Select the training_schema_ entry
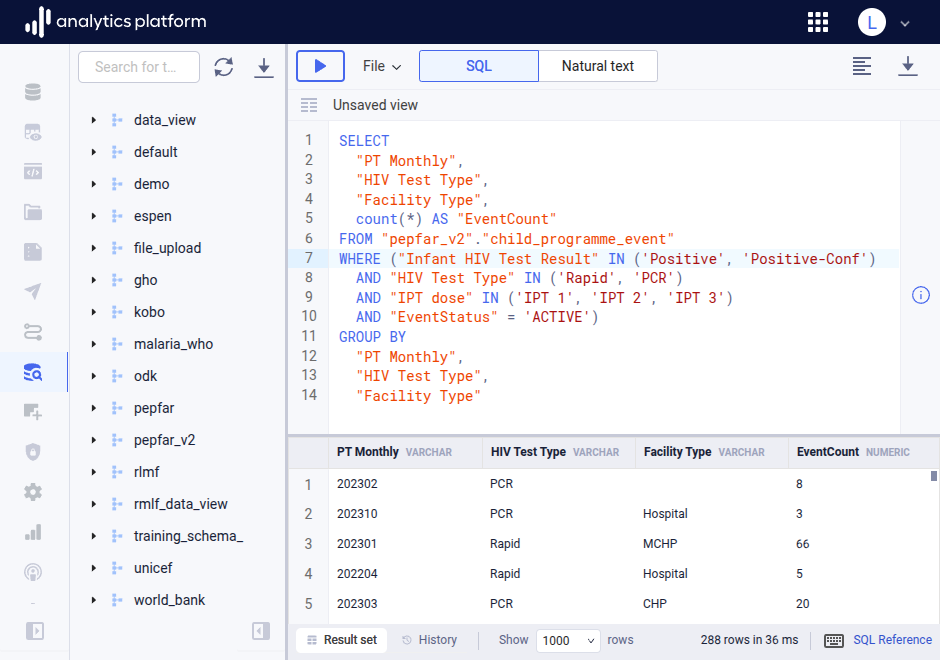The height and width of the screenshot is (660, 940). (x=188, y=536)
